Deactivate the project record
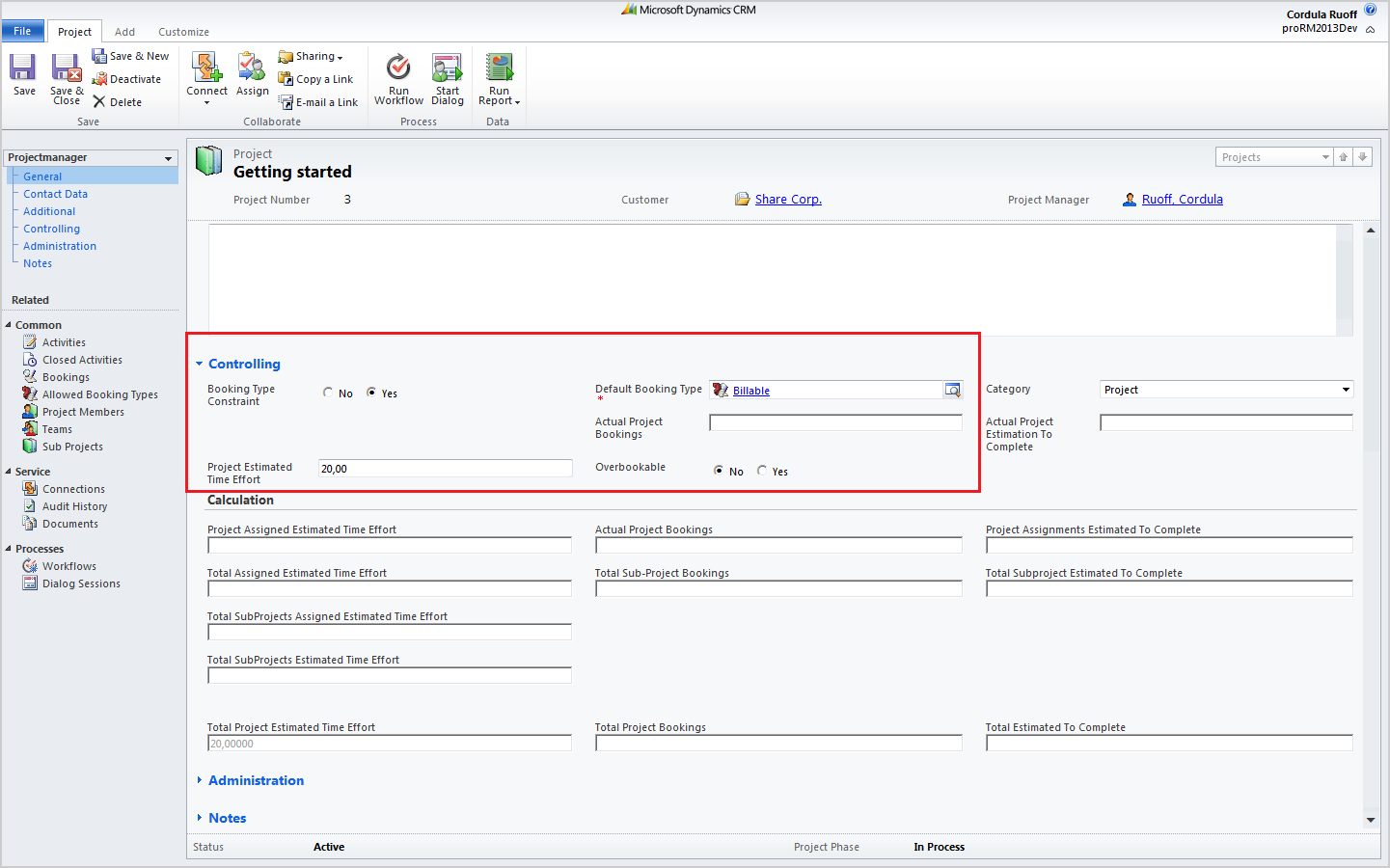The image size is (1390, 868). coord(126,79)
